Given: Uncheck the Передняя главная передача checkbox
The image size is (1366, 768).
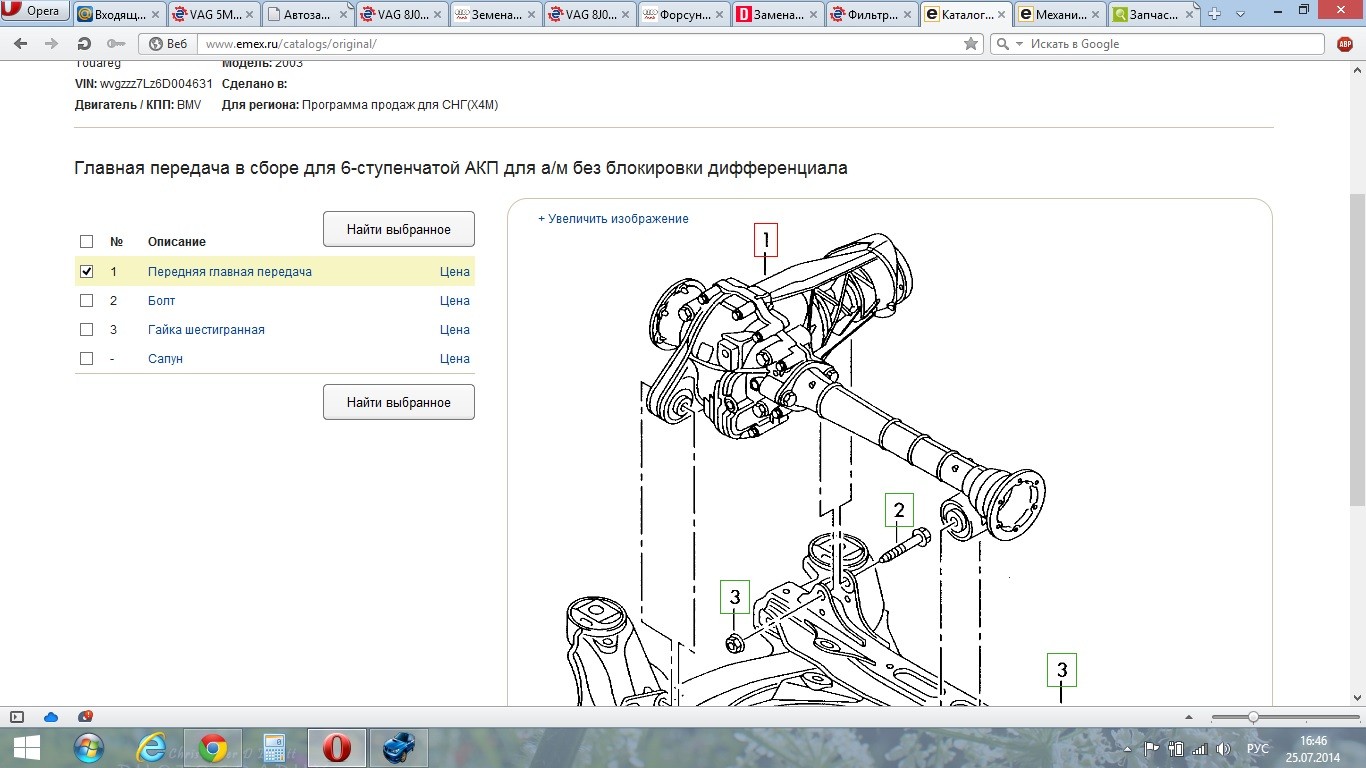Looking at the screenshot, I should pos(86,271).
